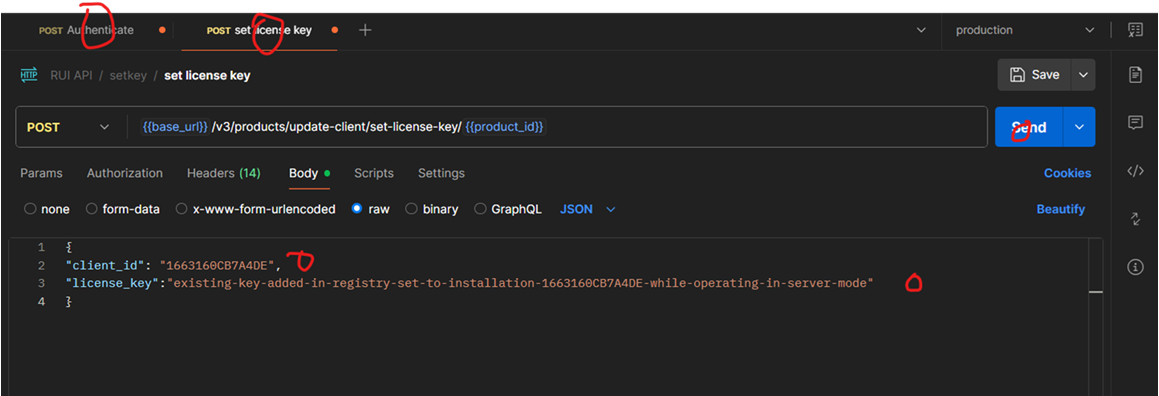1159x396 pixels.
Task: Select the form-data body type
Action: (x=123, y=209)
